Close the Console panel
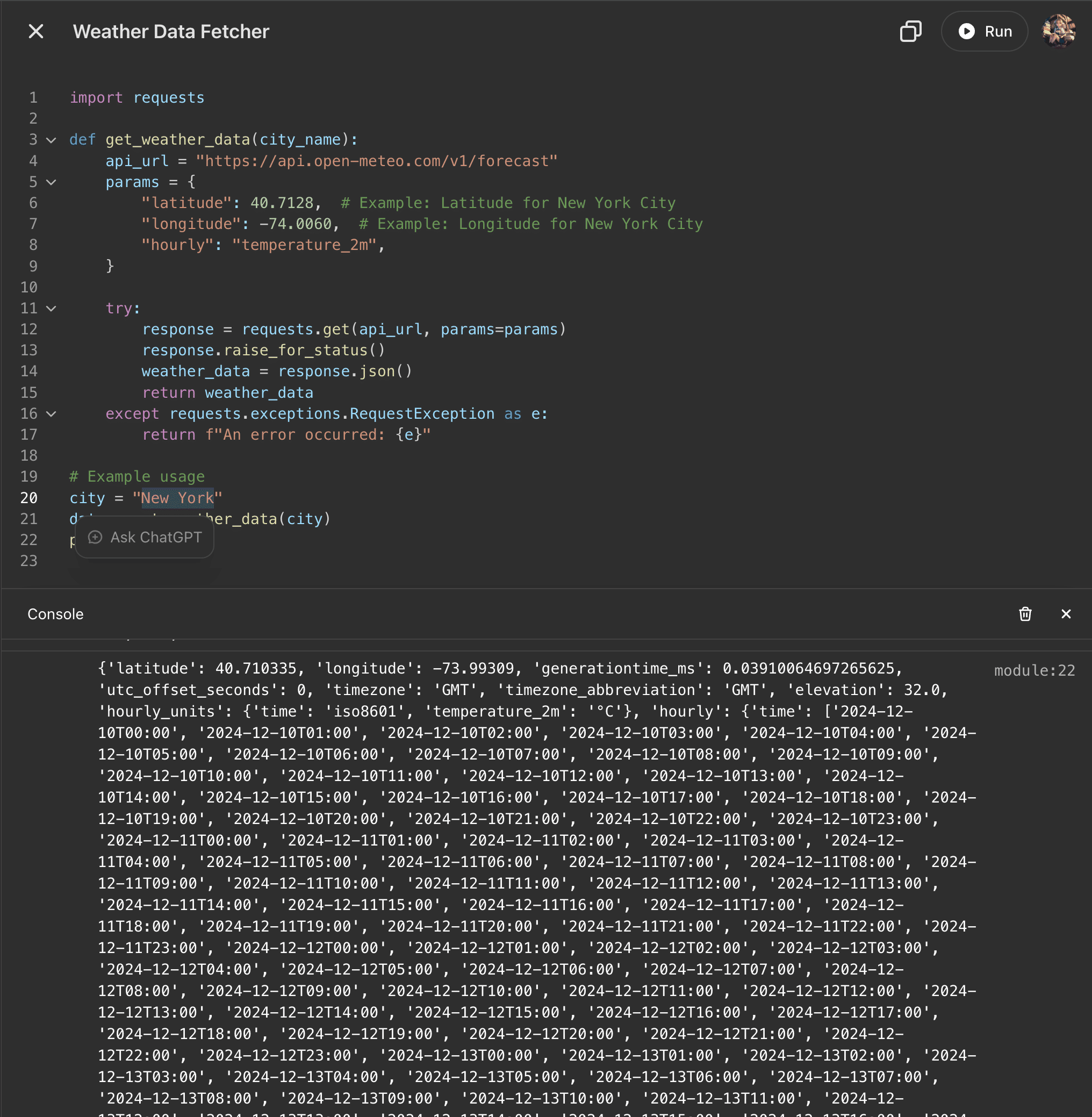The height and width of the screenshot is (1117, 1092). tap(1066, 614)
